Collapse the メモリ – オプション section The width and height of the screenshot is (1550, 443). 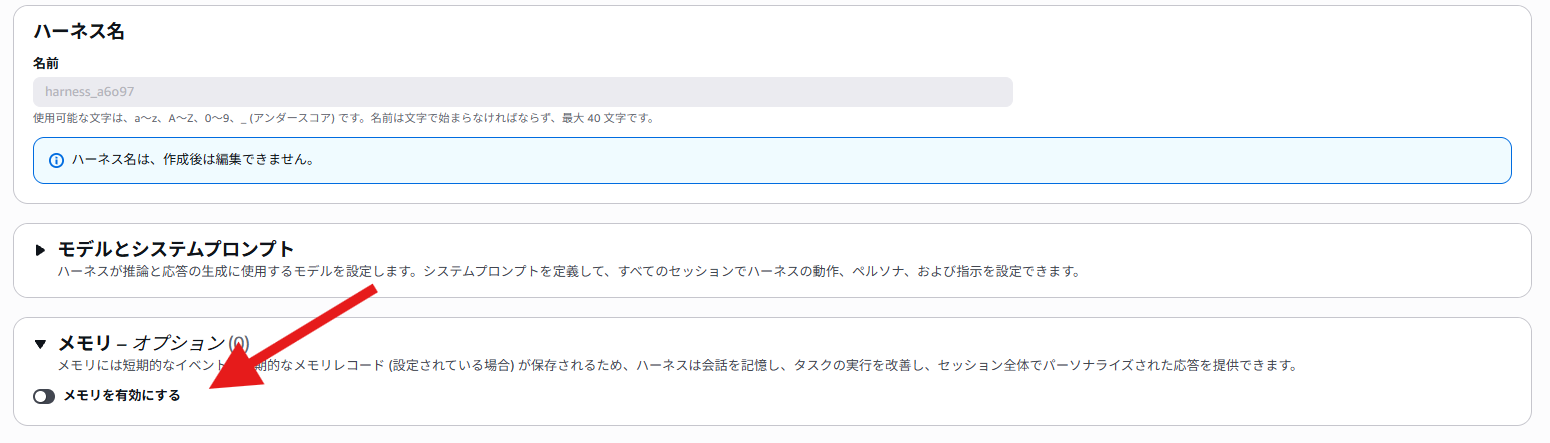41,344
